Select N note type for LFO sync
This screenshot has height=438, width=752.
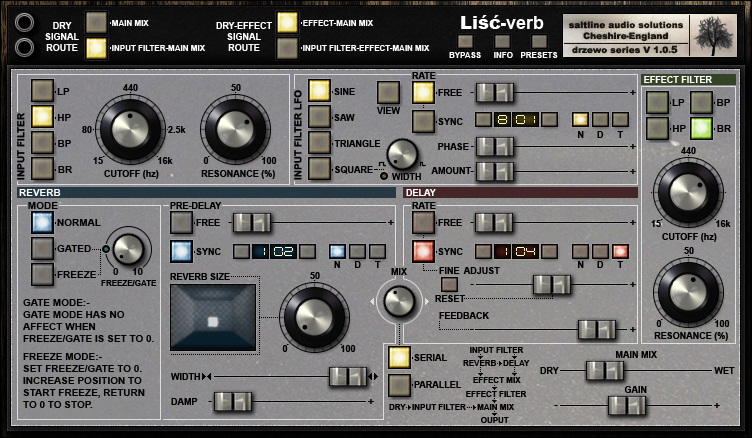point(580,119)
